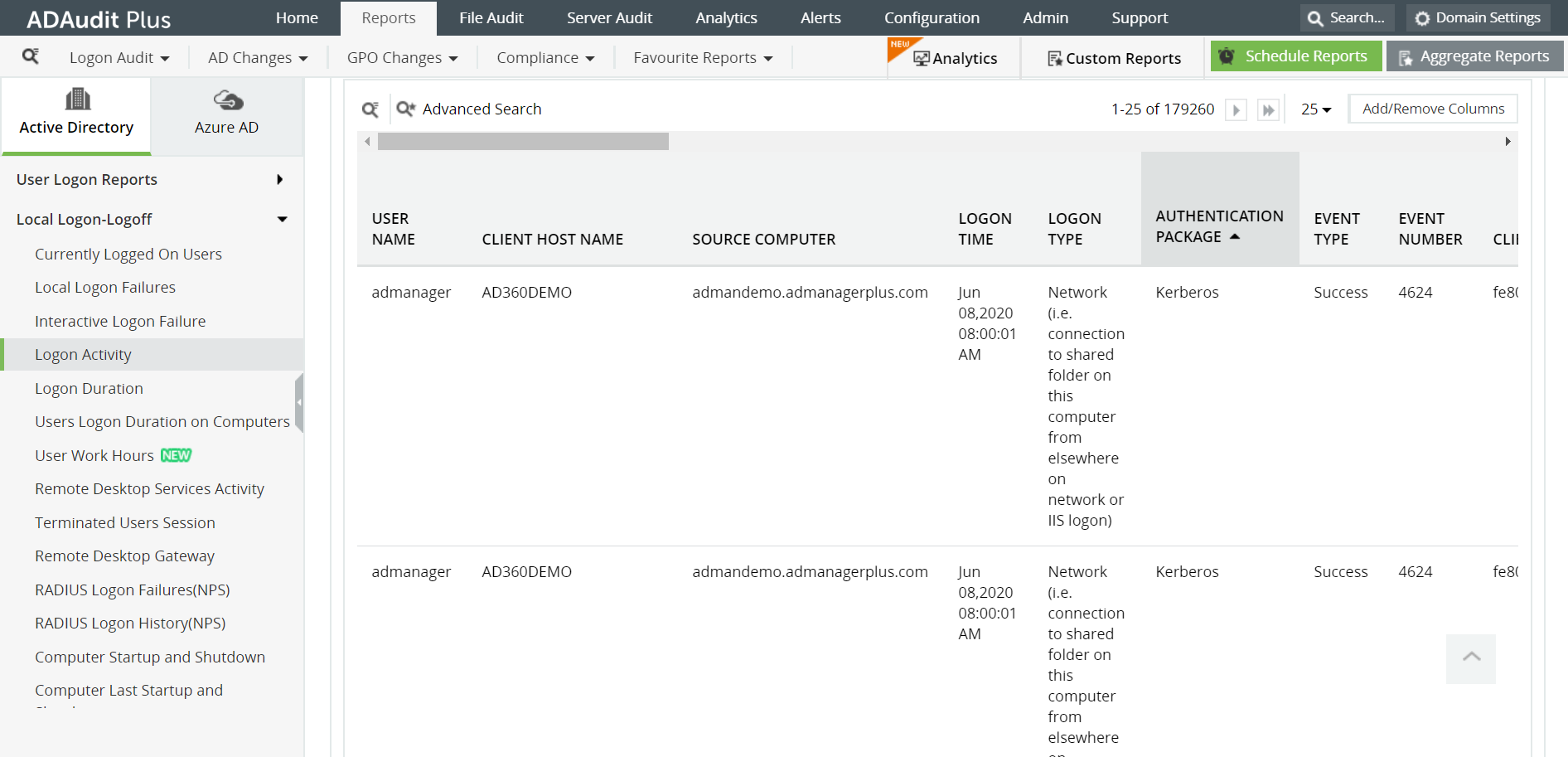Click the horizontal table scrollbar thumb
The height and width of the screenshot is (757, 1568).
tap(523, 142)
